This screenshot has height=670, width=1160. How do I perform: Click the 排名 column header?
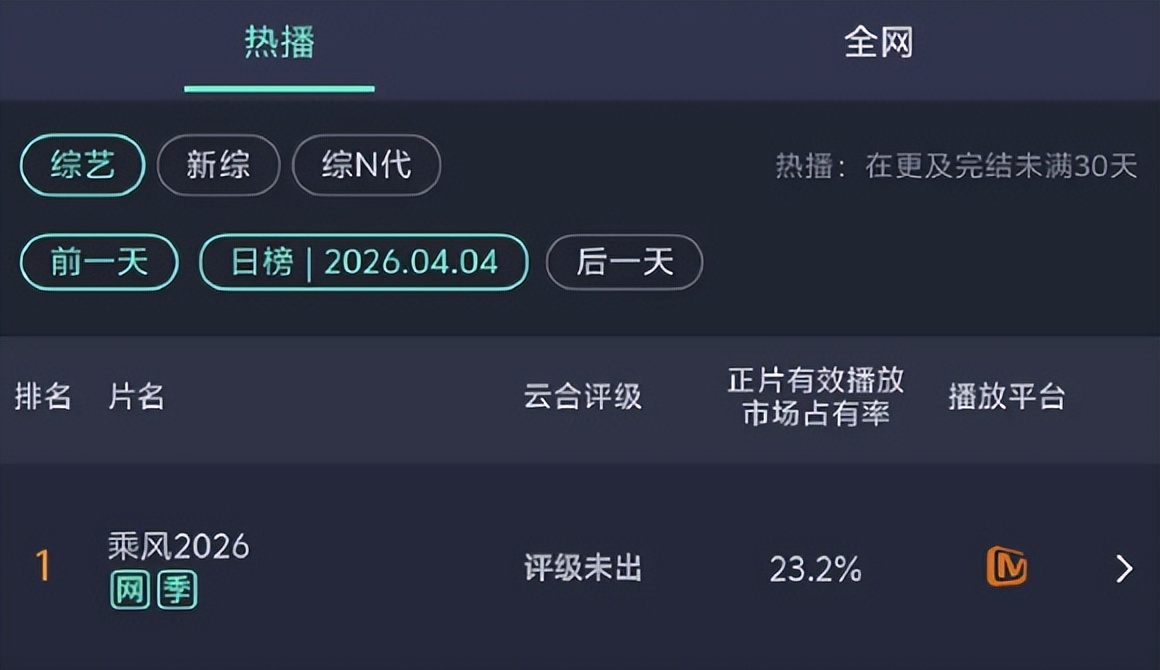43,397
